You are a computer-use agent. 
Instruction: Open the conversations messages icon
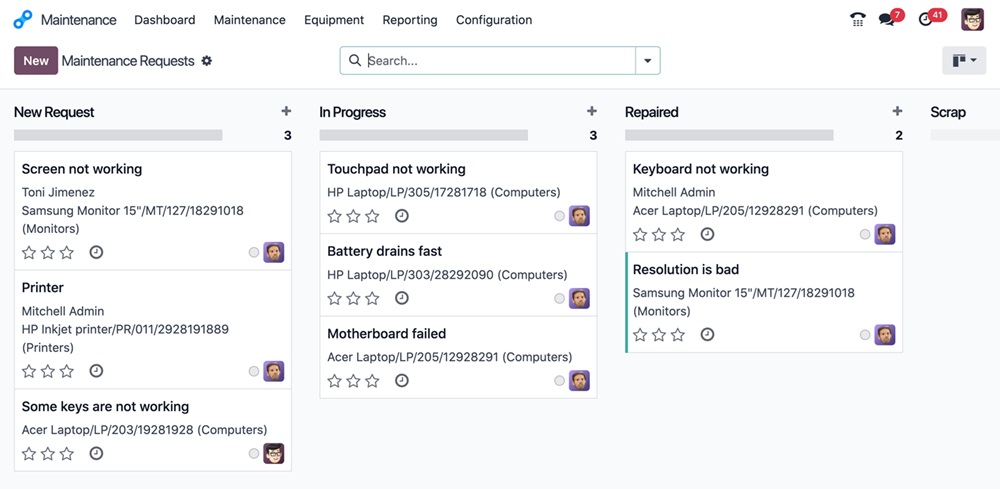tap(886, 20)
